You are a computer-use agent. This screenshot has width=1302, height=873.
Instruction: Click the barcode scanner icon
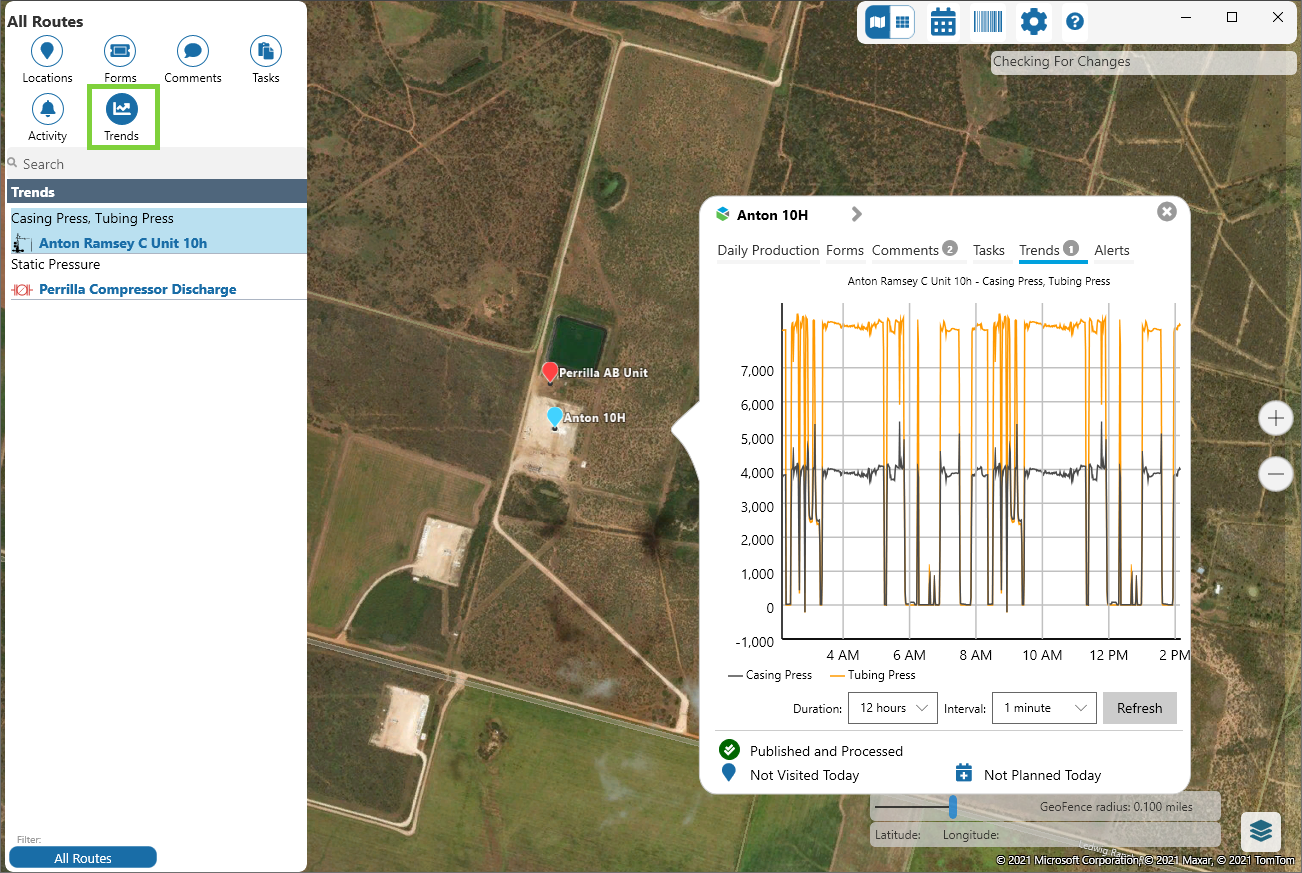[988, 22]
